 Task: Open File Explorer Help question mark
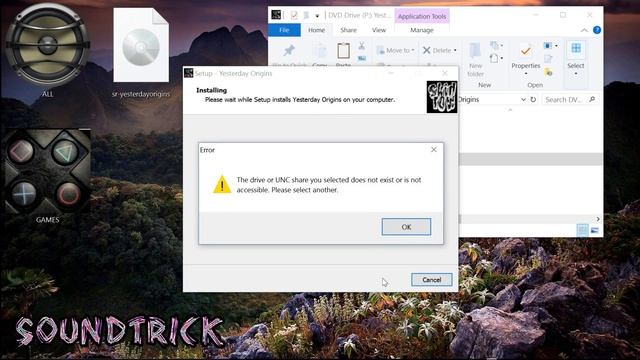point(597,30)
